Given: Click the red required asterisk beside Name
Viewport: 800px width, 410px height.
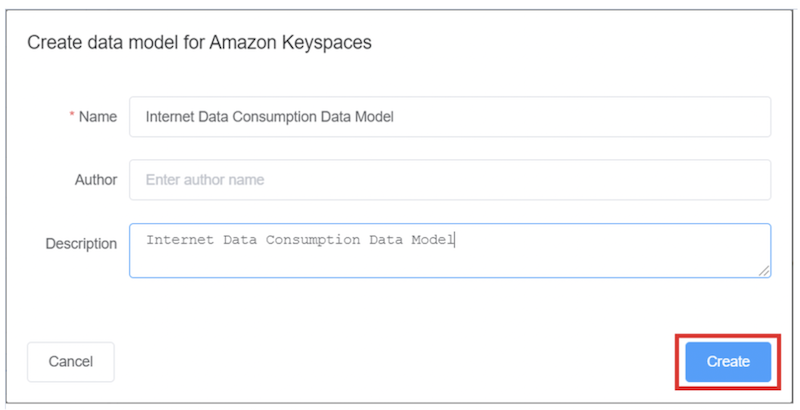Looking at the screenshot, I should point(72,116).
